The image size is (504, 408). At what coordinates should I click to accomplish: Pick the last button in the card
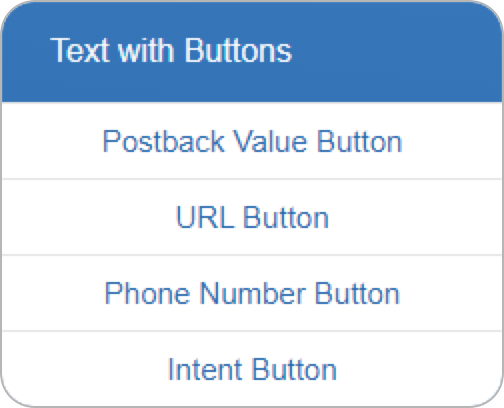pos(252,369)
